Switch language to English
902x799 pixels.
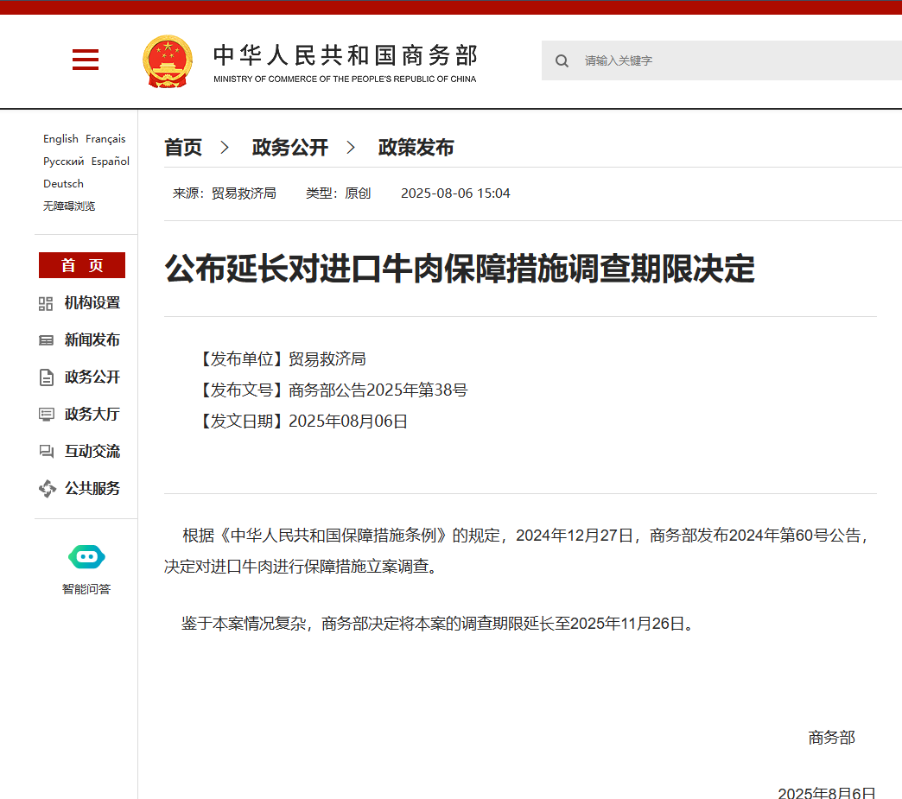[60, 139]
